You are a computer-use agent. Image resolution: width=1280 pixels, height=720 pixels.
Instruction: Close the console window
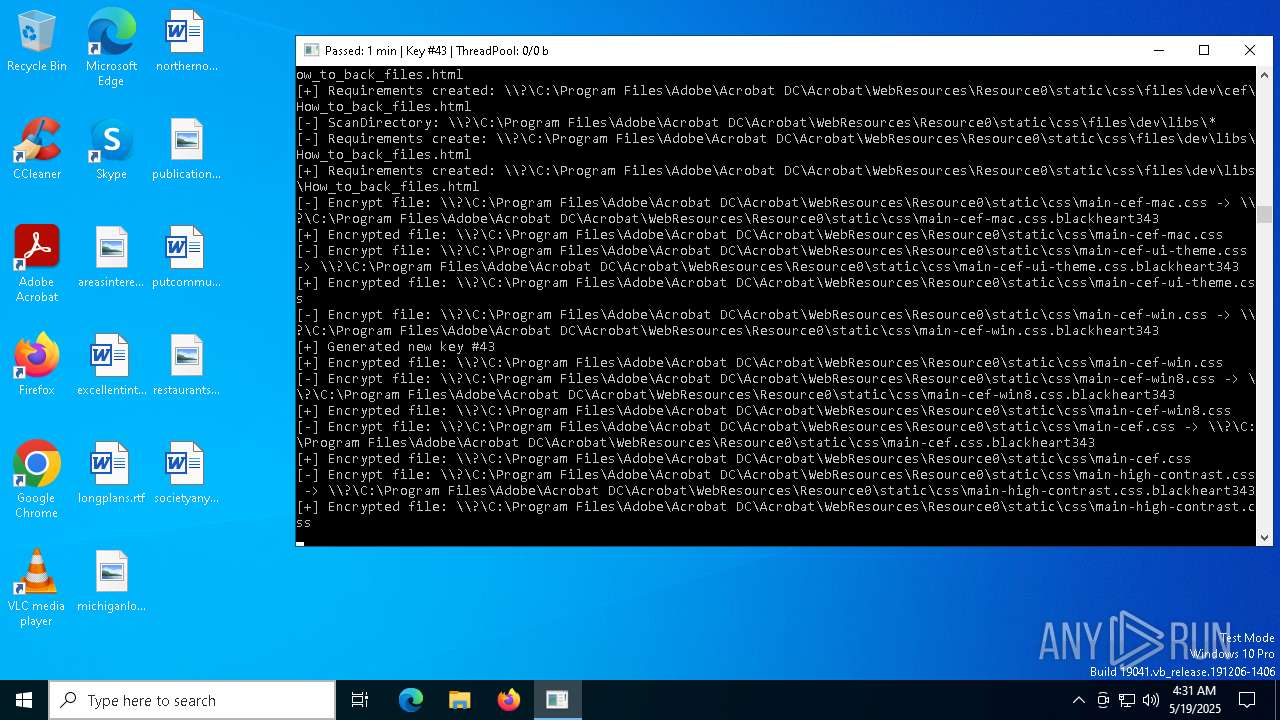[1250, 50]
